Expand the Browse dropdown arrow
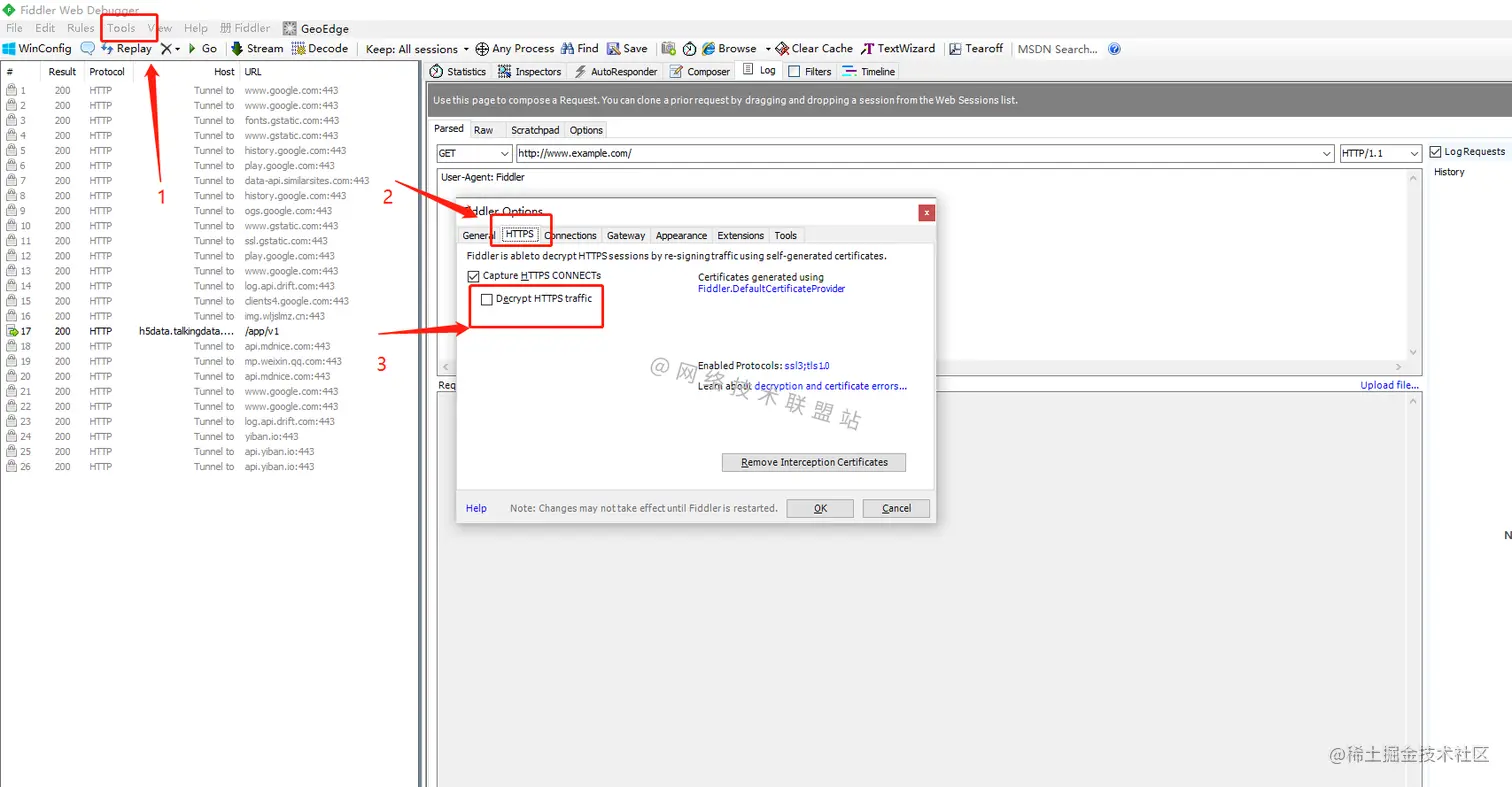This screenshot has height=787, width=1512. 768,48
